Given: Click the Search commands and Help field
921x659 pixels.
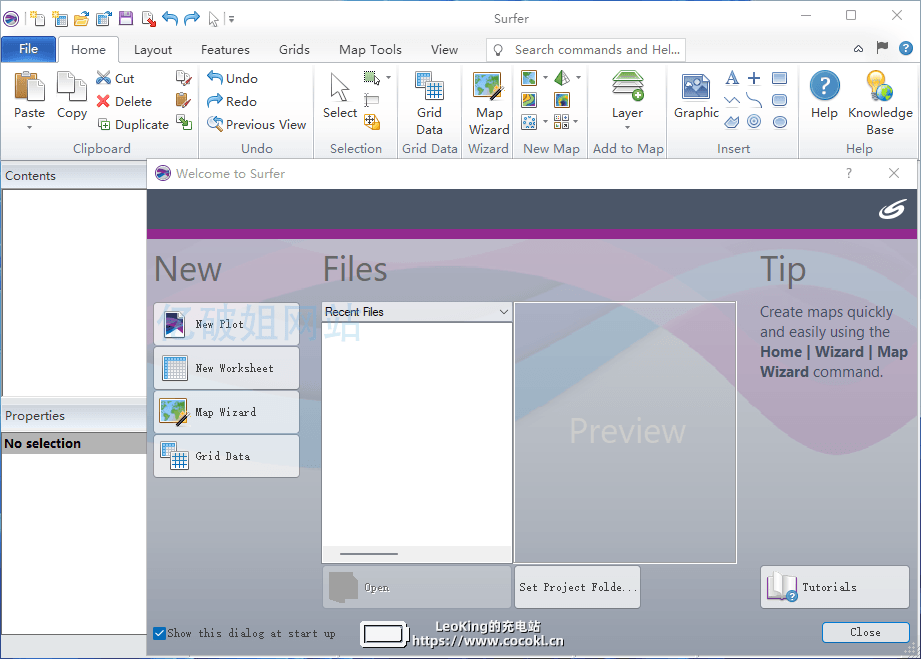Looking at the screenshot, I should click(586, 50).
